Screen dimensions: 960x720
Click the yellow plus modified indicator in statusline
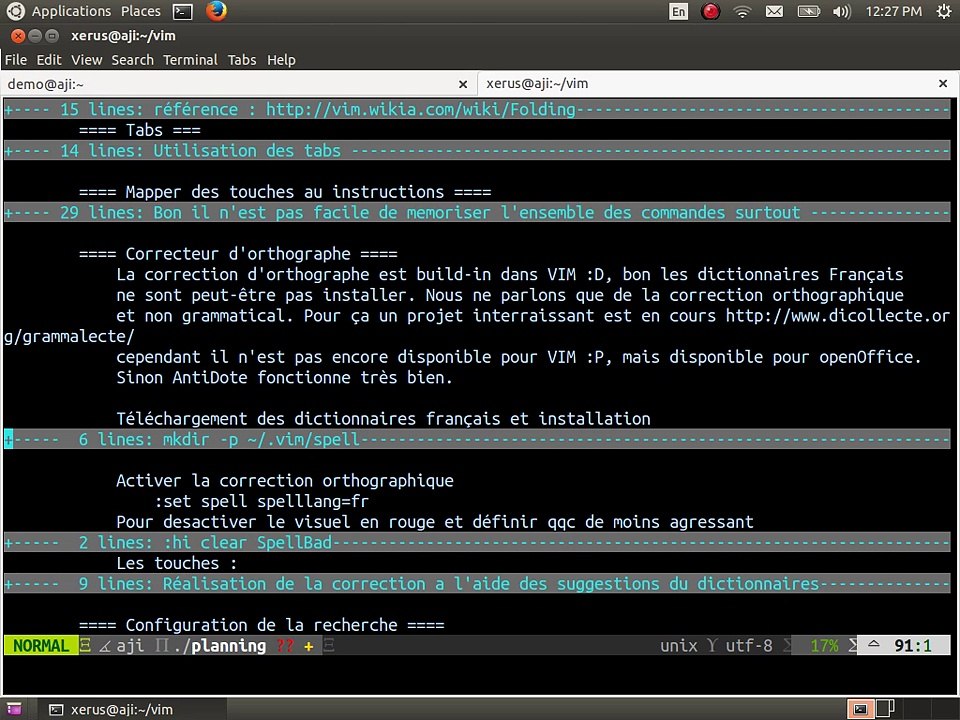(x=309, y=646)
